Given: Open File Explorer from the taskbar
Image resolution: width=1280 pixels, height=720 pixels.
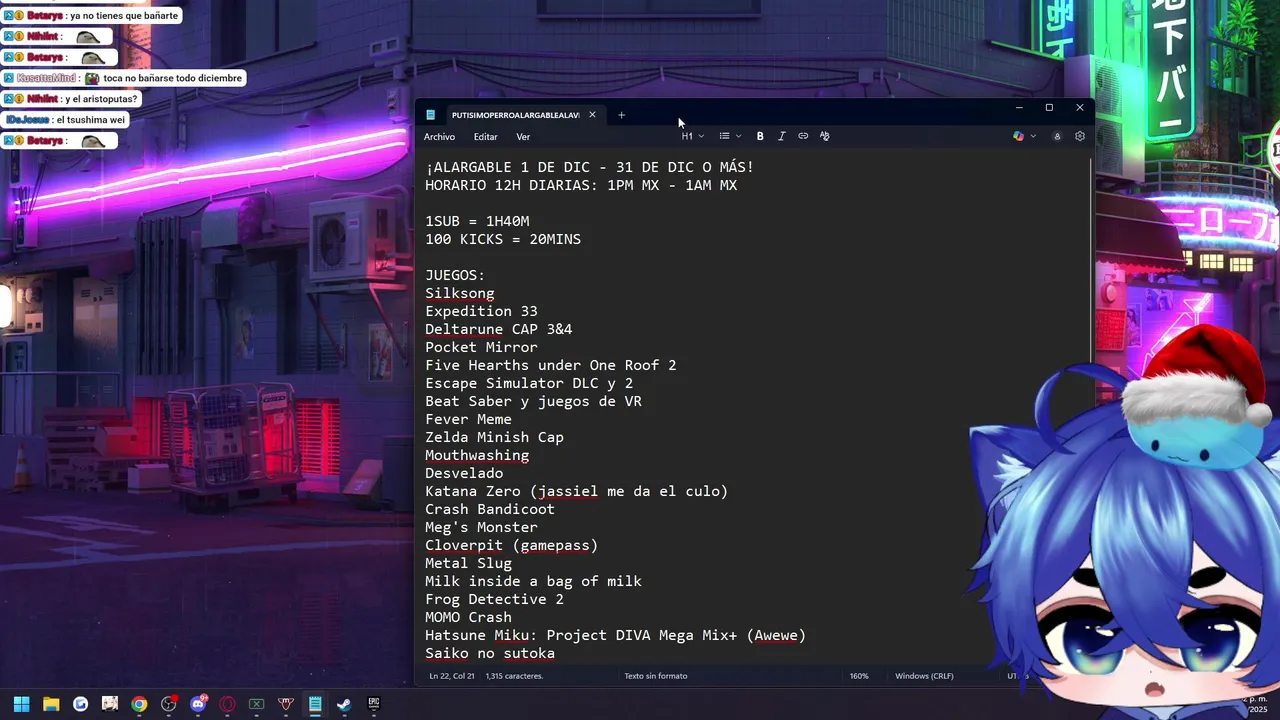Looking at the screenshot, I should (x=51, y=704).
